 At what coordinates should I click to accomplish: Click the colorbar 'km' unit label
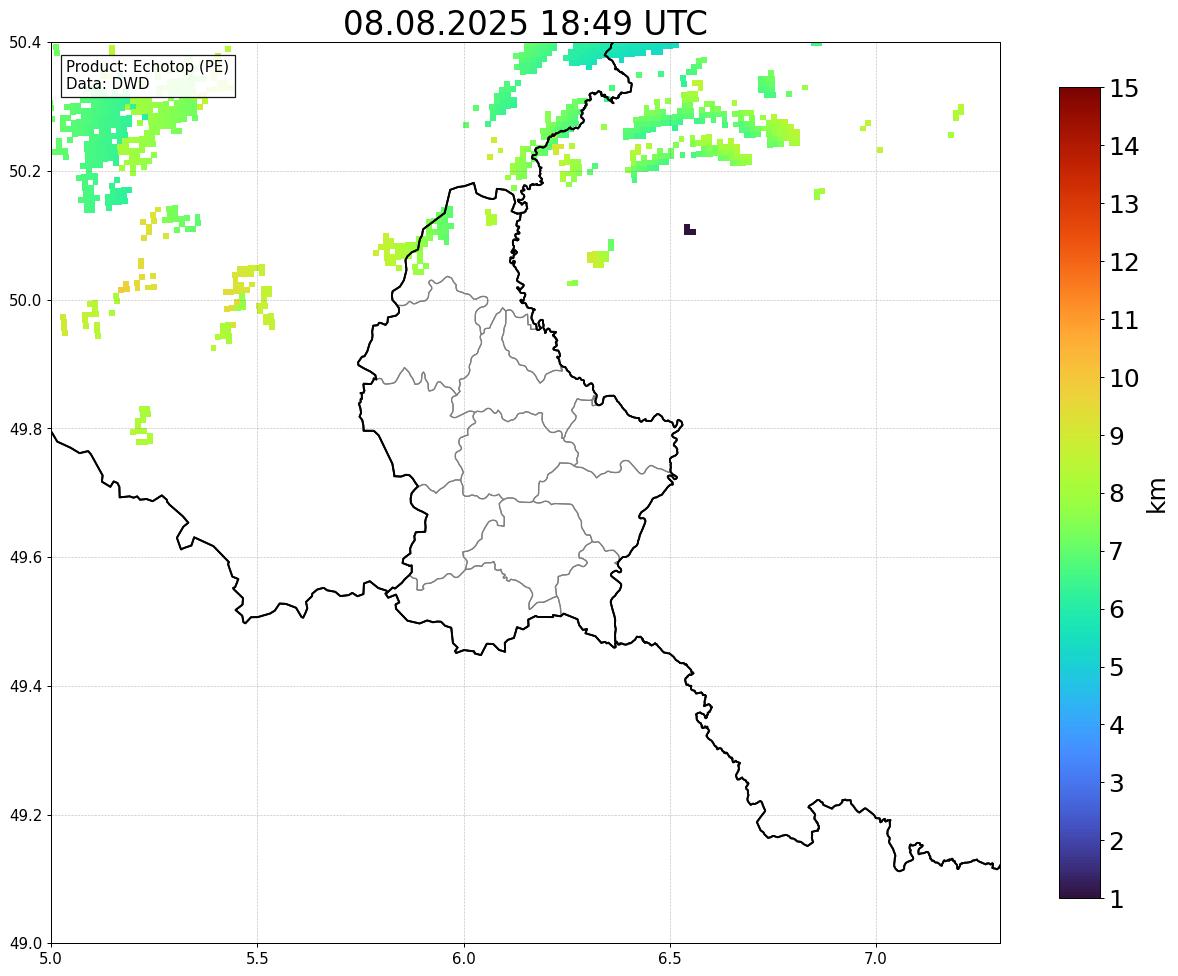[1157, 495]
